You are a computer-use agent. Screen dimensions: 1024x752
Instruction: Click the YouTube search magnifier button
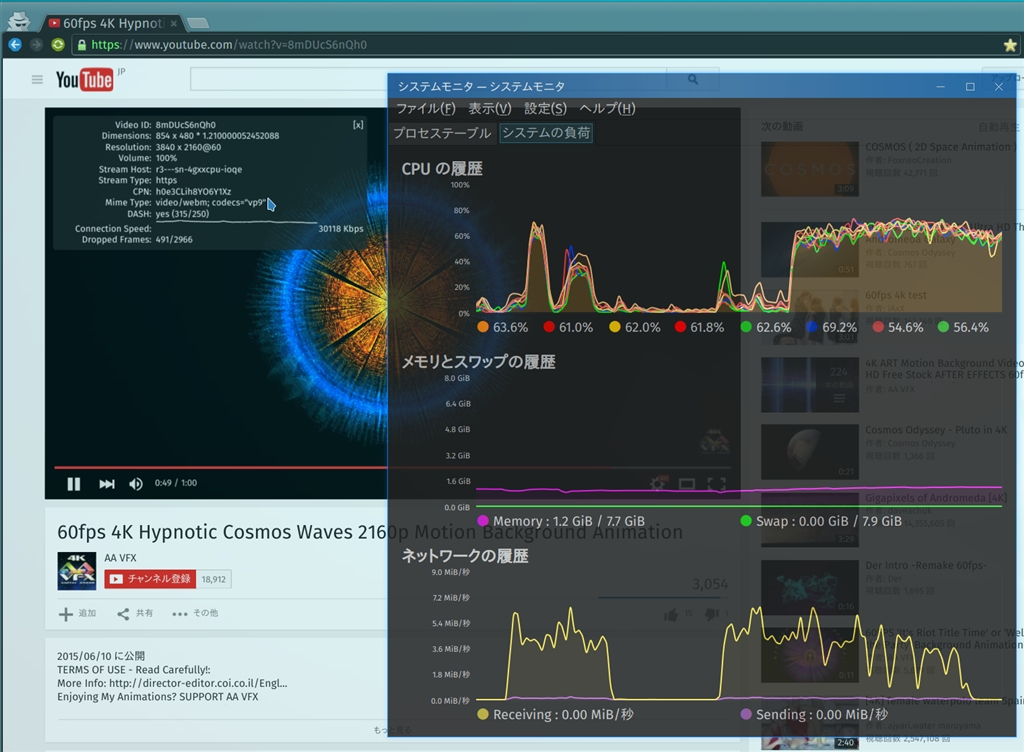(x=692, y=80)
